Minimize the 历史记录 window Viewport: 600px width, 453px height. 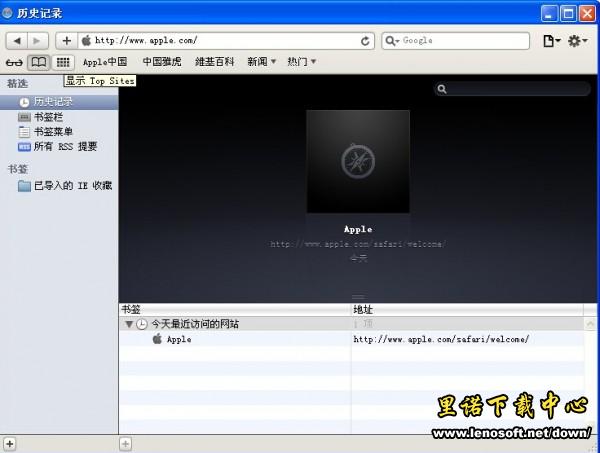pos(549,13)
